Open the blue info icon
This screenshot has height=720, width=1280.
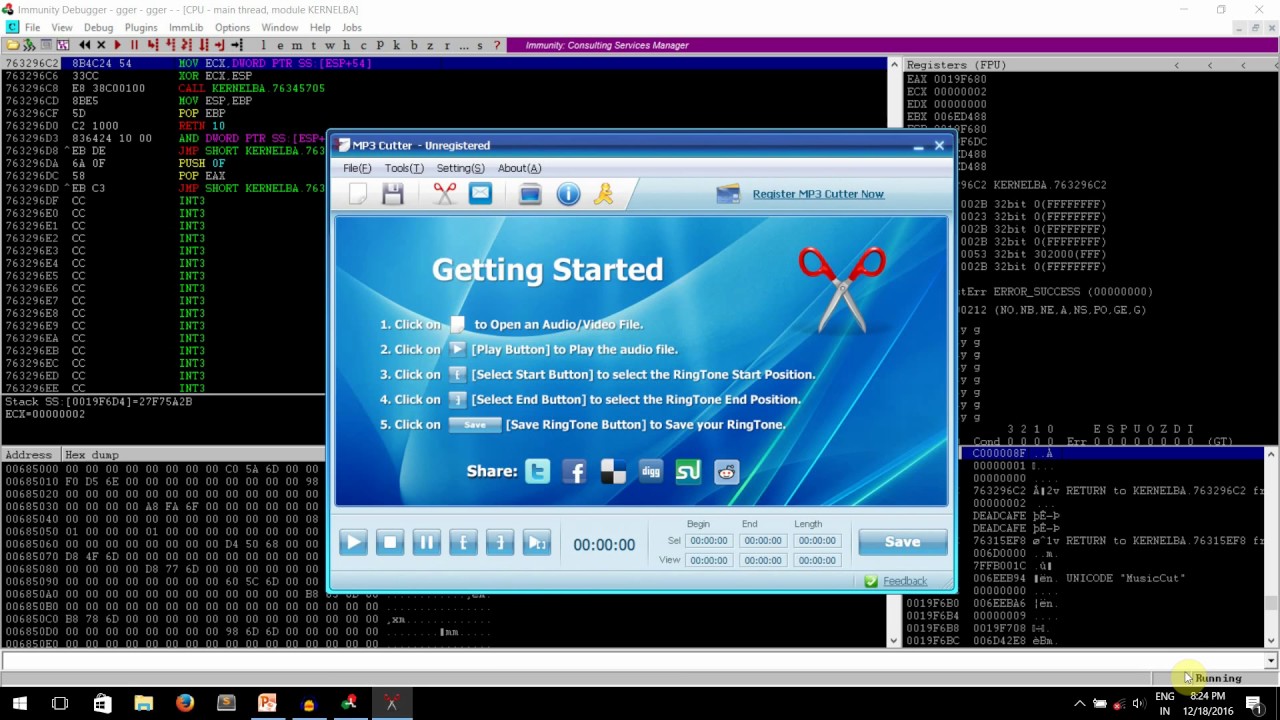[x=568, y=194]
